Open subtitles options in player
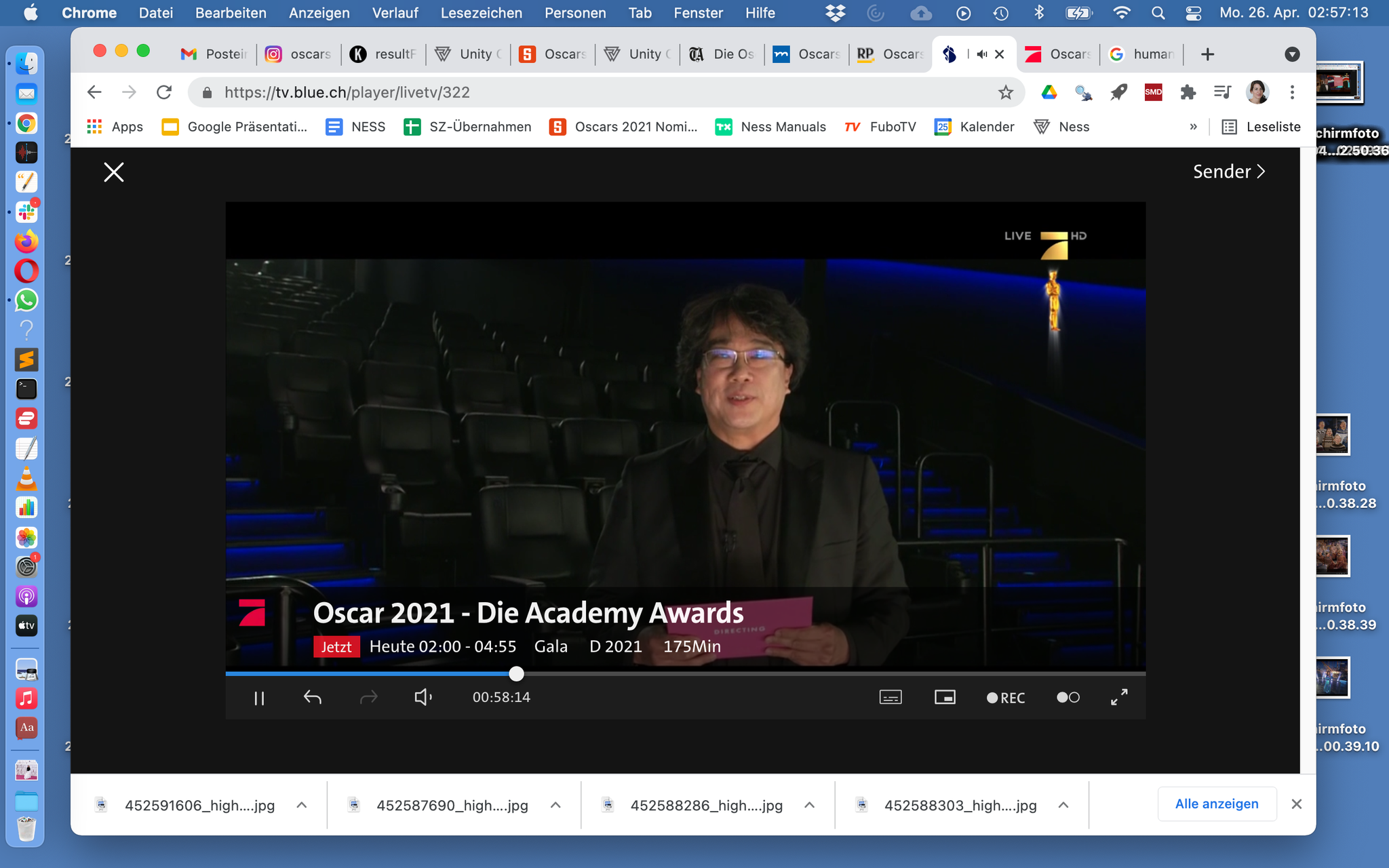The width and height of the screenshot is (1389, 868). click(890, 697)
